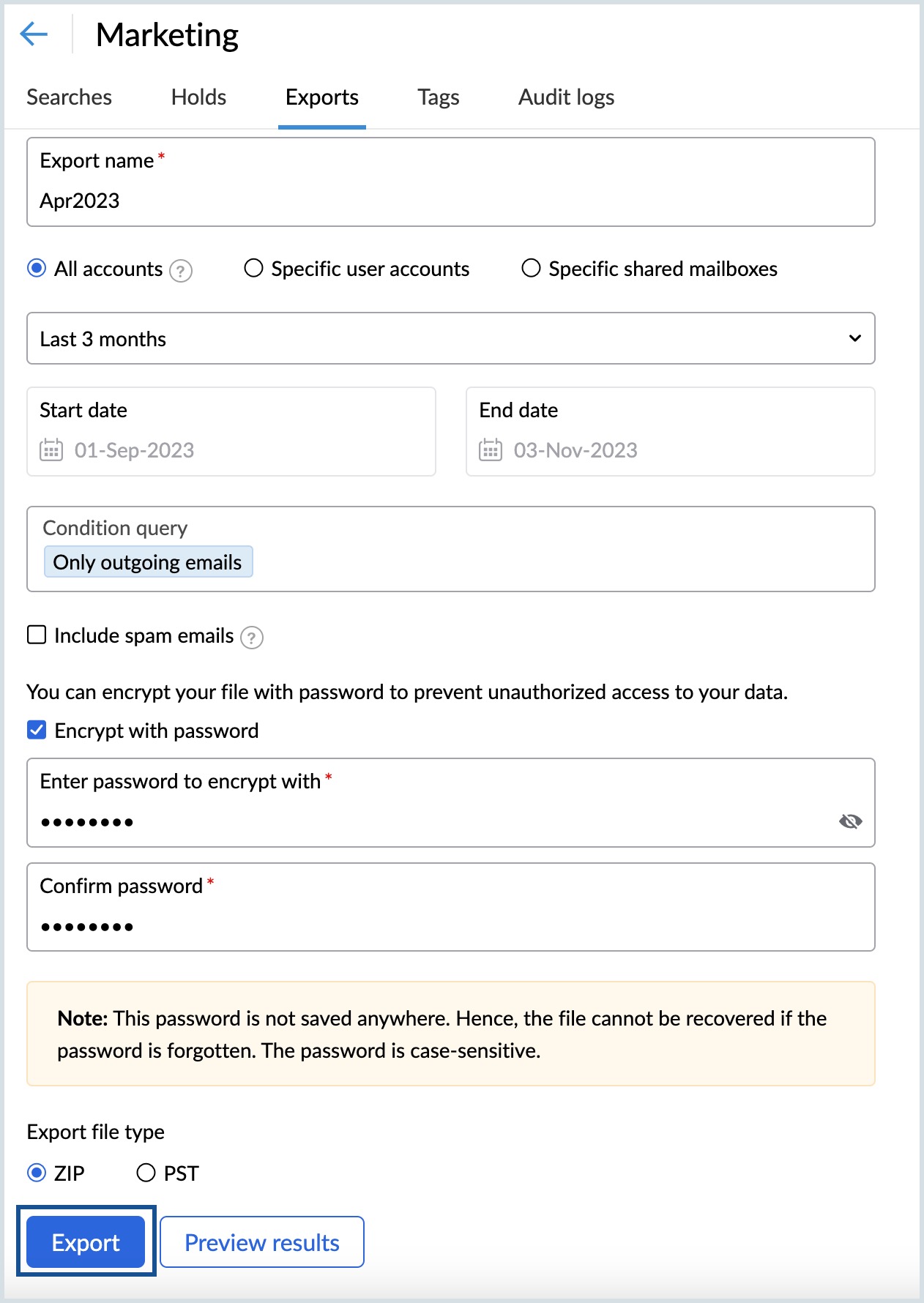Uncheck Encrypt with password
Viewport: 924px width, 1303px height.
click(x=37, y=730)
